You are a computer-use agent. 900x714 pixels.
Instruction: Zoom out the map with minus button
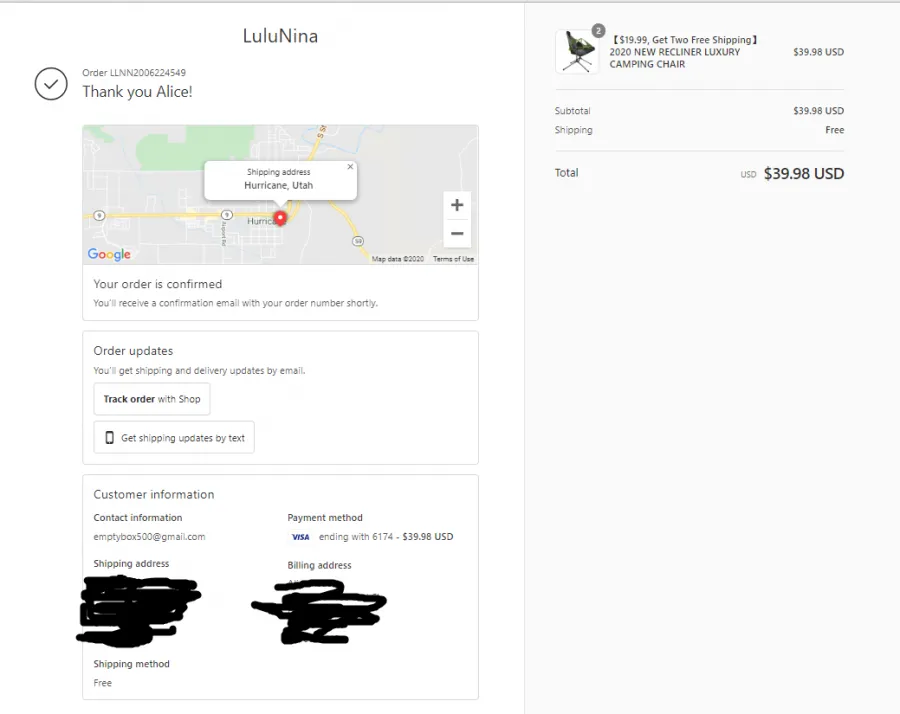point(457,234)
